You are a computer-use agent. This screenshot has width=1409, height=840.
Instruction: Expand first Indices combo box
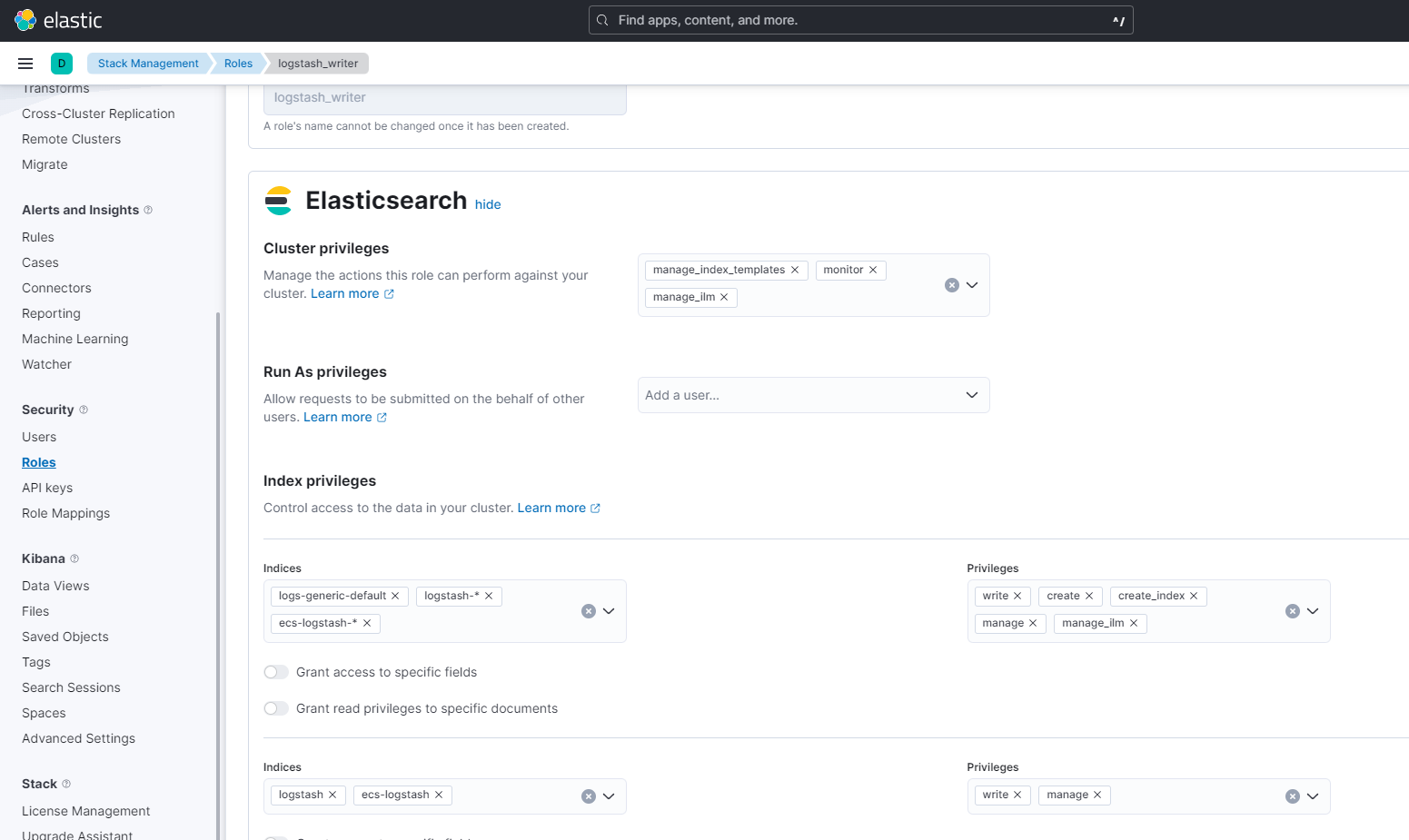click(x=609, y=611)
